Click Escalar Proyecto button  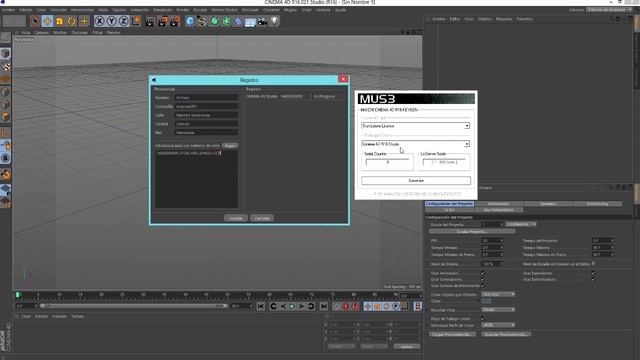pyautogui.click(x=472, y=232)
